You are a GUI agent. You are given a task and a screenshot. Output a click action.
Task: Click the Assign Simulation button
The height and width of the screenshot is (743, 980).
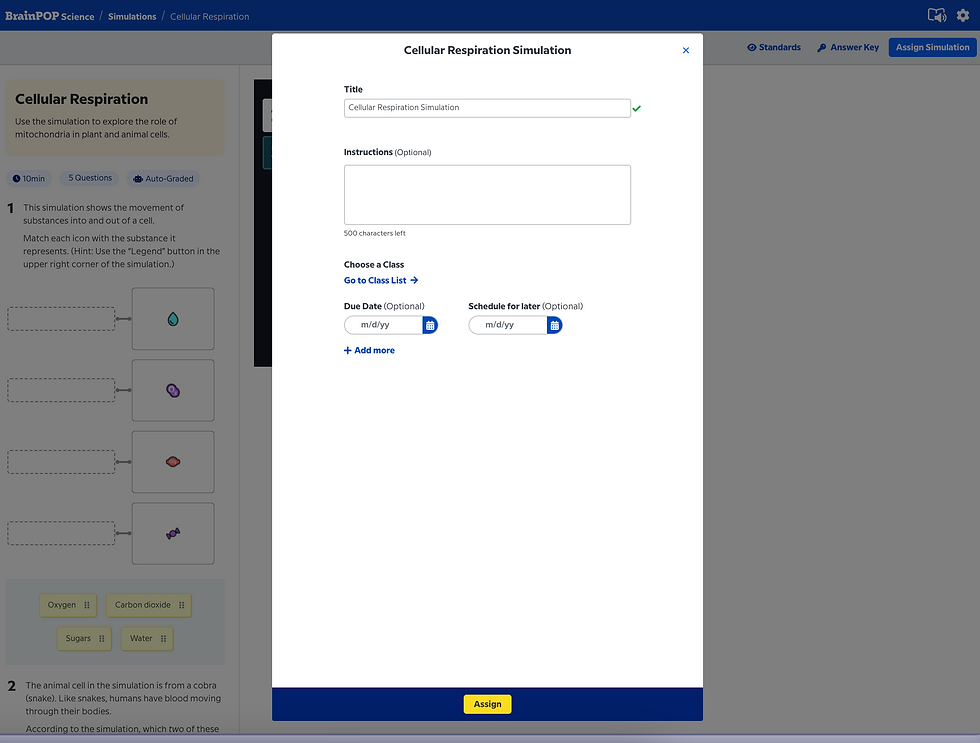click(x=932, y=47)
